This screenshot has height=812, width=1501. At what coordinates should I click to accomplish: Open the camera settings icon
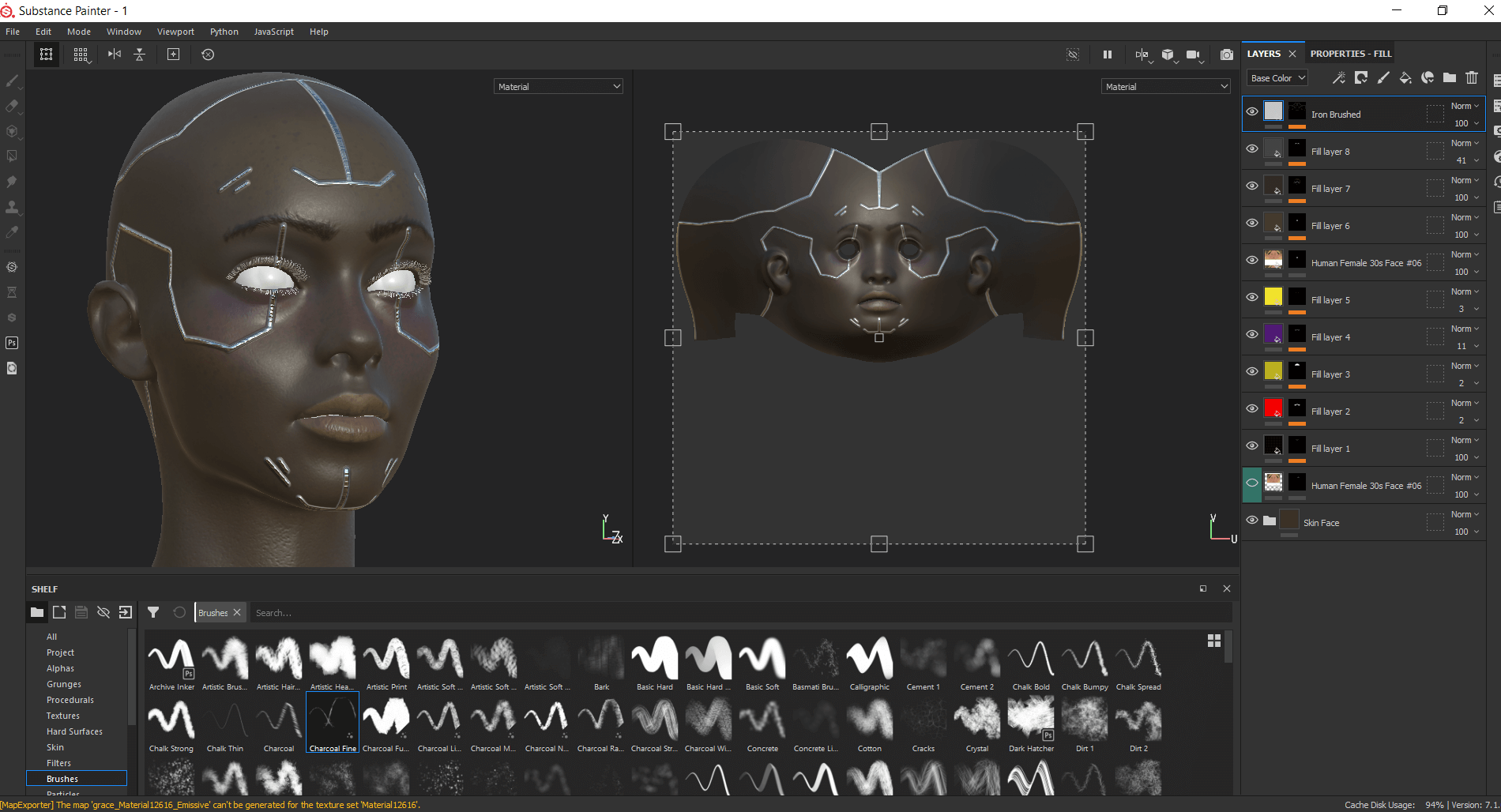[x=1194, y=55]
